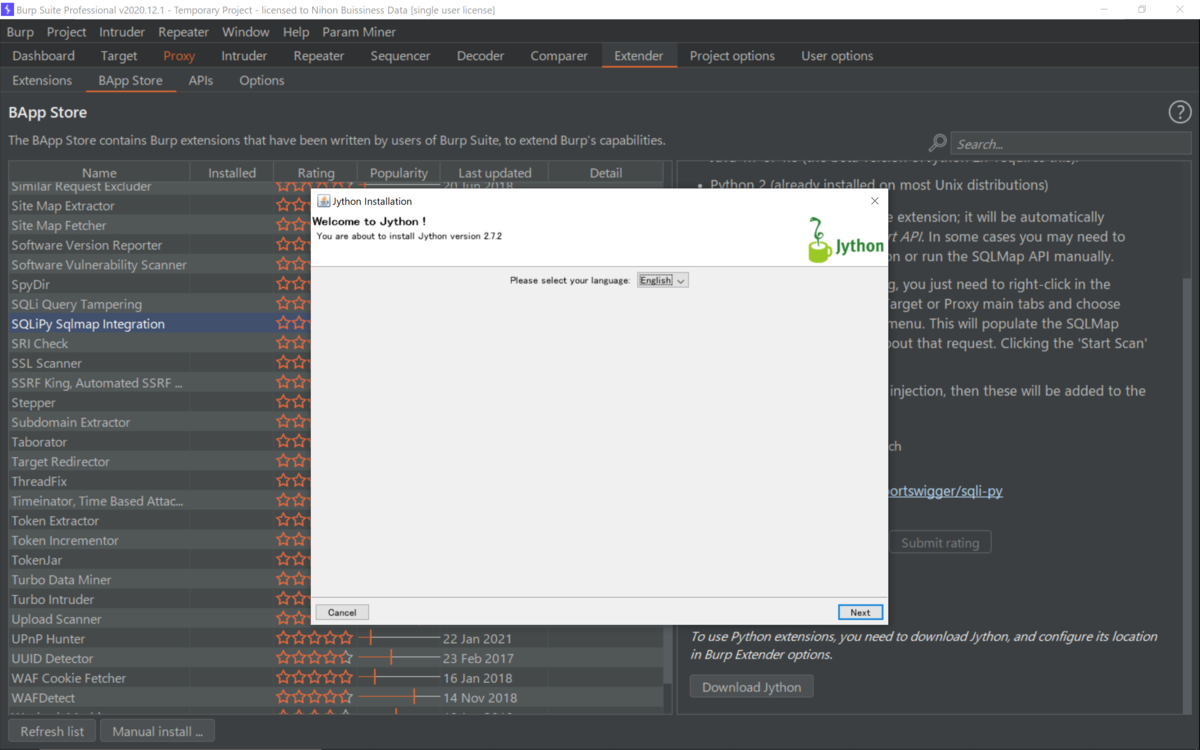Click the Jython logo in installer dialog
Viewport: 1200px width, 750px height.
point(845,240)
